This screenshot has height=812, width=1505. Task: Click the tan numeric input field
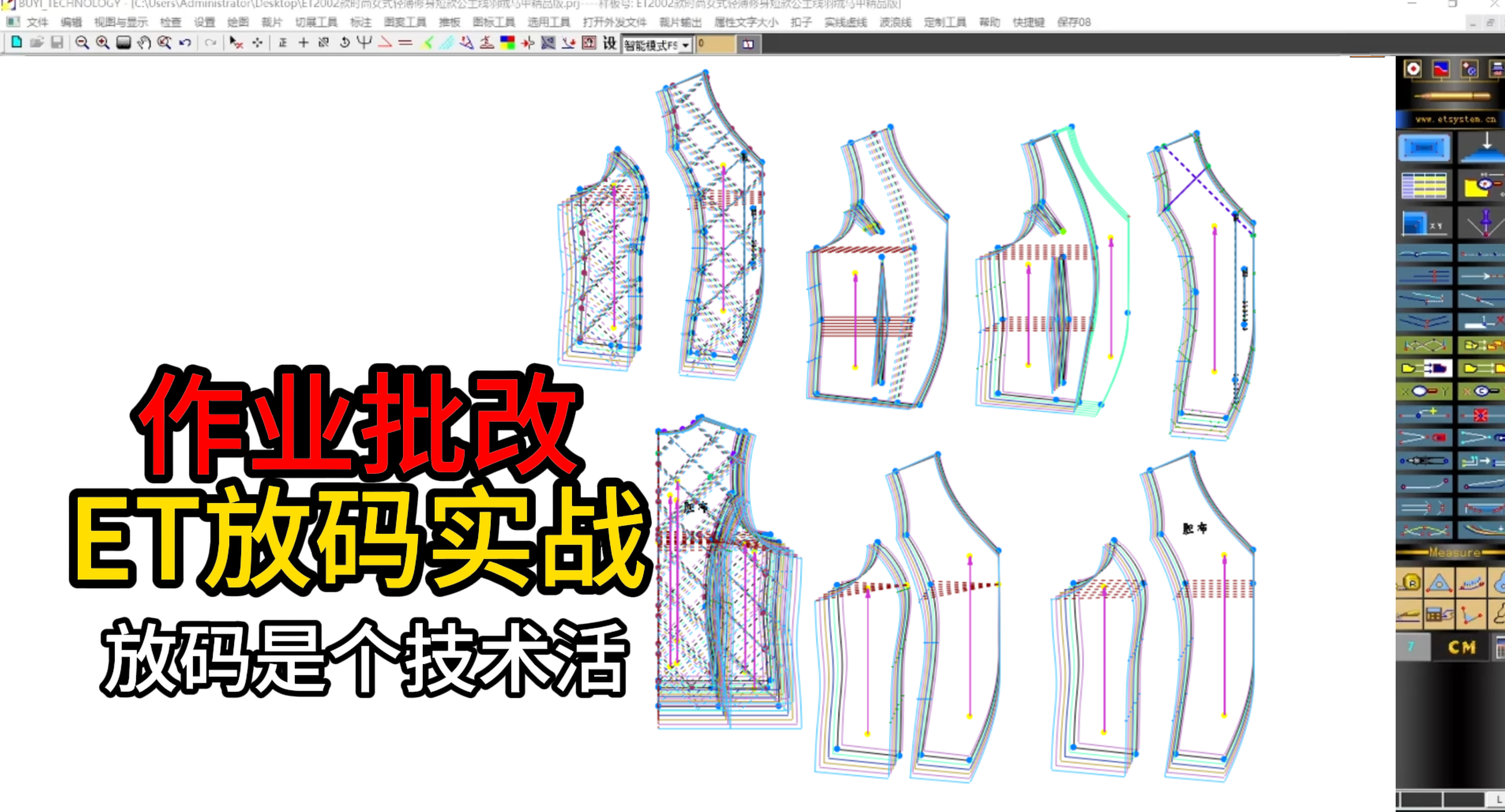pyautogui.click(x=715, y=44)
